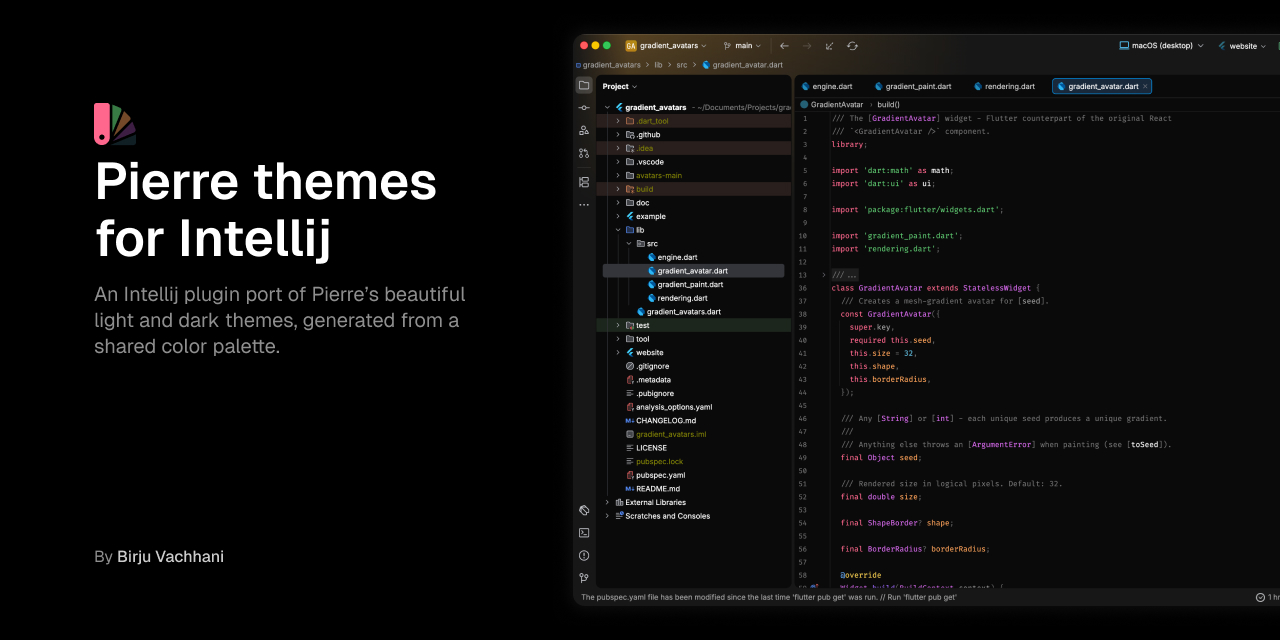The image size is (1280, 640).
Task: Switch to the engine.dart tab
Action: pos(827,86)
